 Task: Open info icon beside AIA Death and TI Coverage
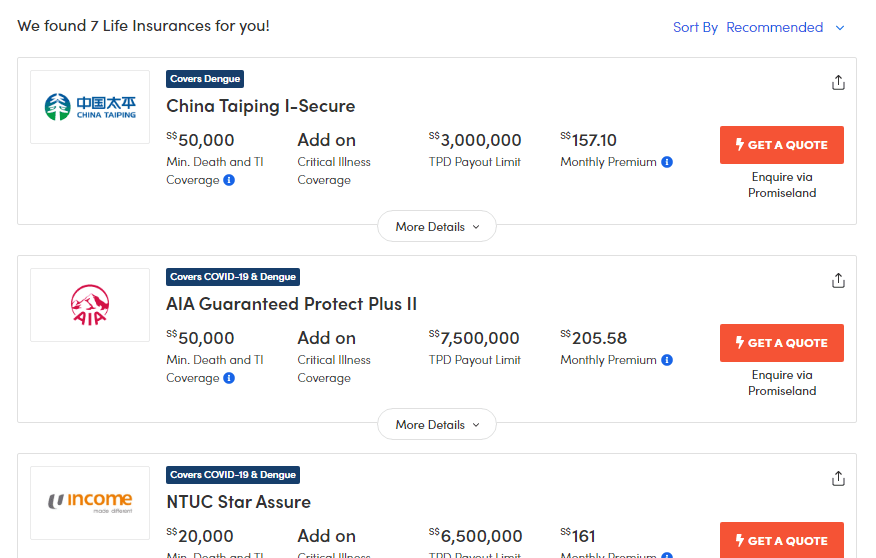tap(229, 378)
